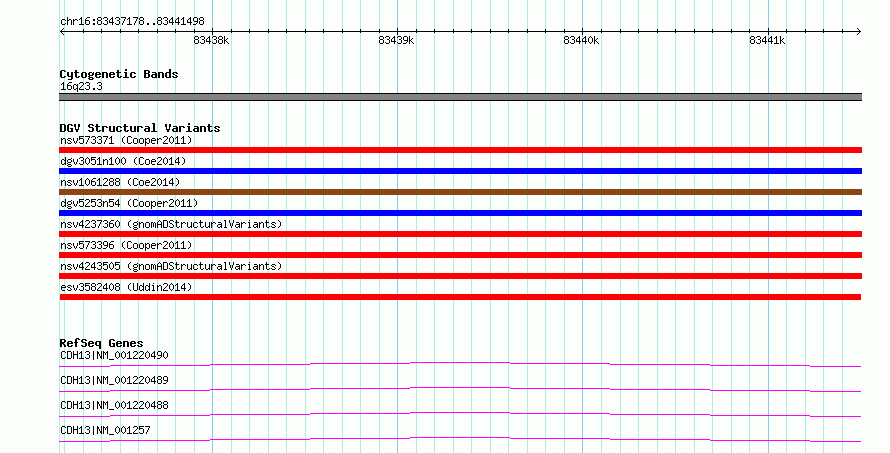Image resolution: width=890 pixels, height=453 pixels.
Task: Click the right arrowhead of the ruler
Action: coord(859,32)
